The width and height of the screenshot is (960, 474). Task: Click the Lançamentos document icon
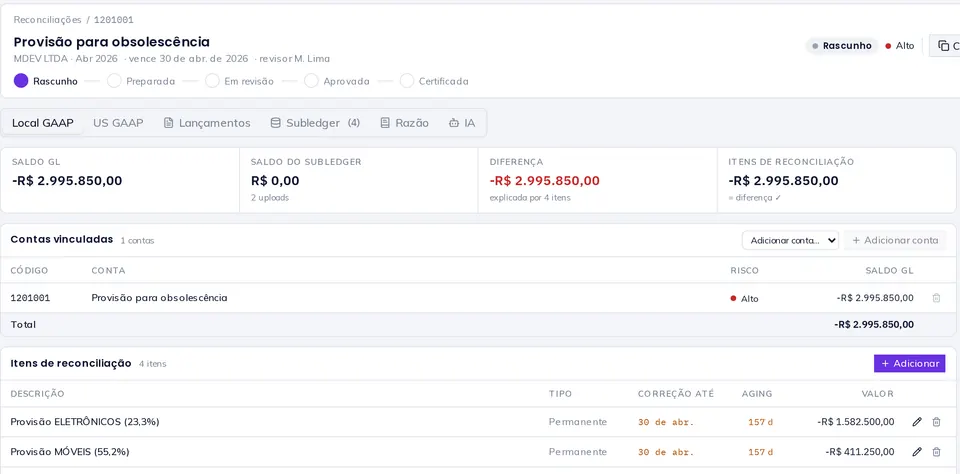click(x=168, y=123)
